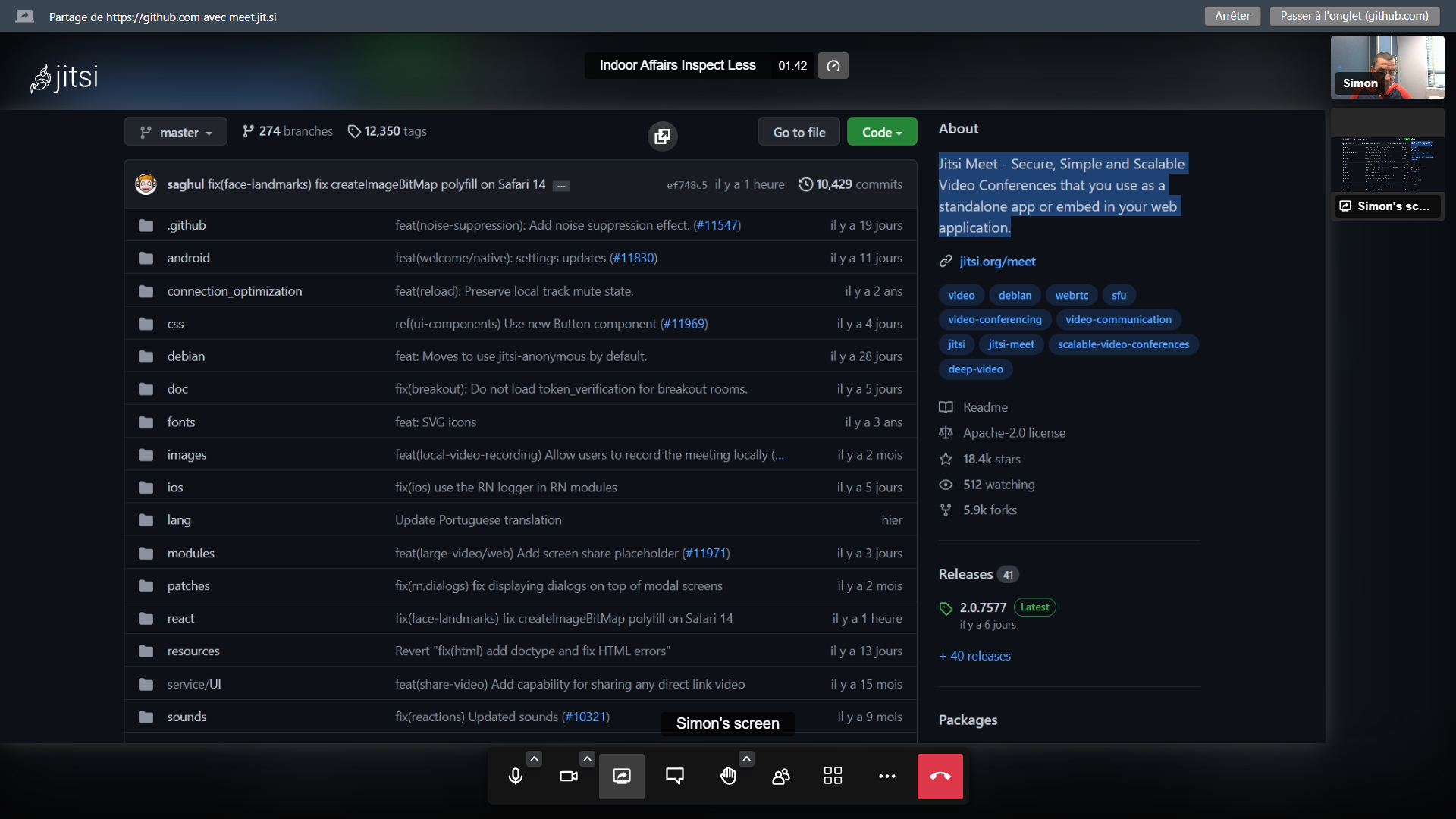The height and width of the screenshot is (819, 1456).
Task: Open commit hash ef748c5
Action: coord(686,185)
